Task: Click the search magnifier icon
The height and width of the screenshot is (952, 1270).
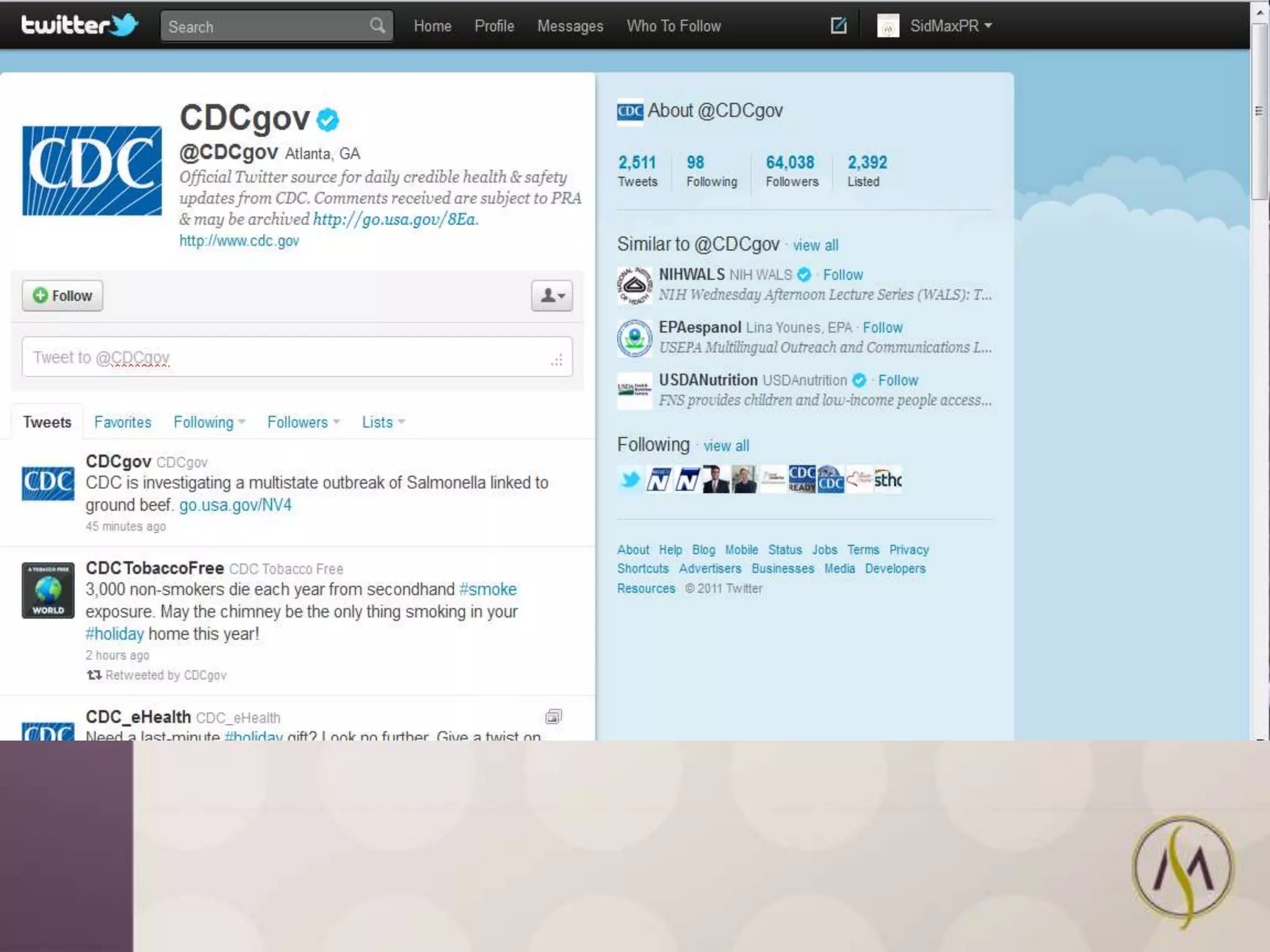Action: tap(377, 25)
